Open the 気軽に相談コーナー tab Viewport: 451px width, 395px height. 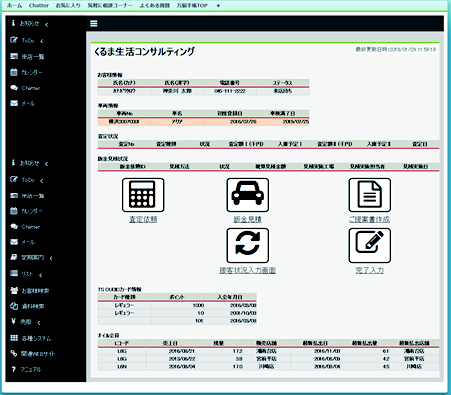(110, 6)
